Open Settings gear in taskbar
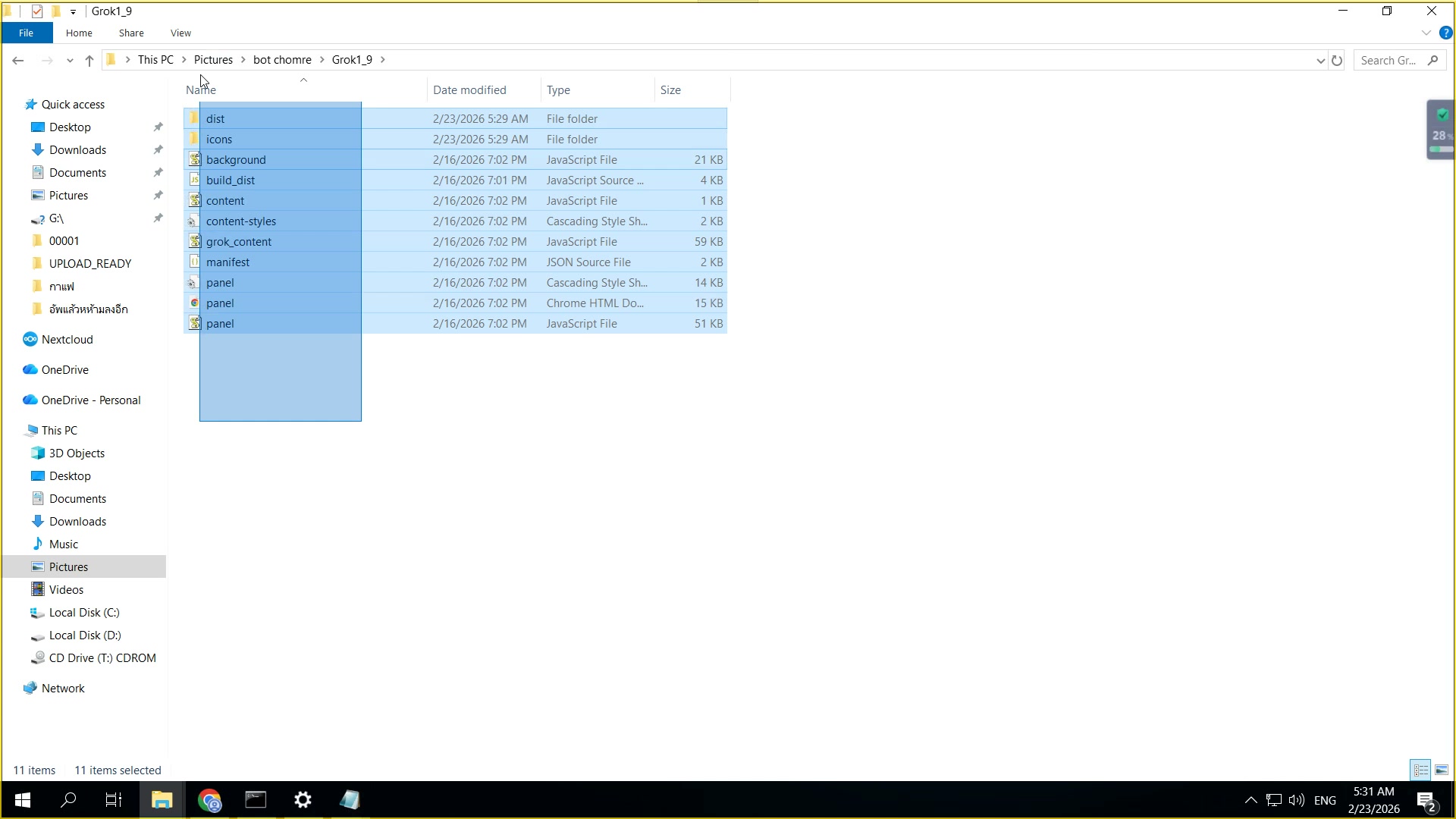The width and height of the screenshot is (1456, 819). (303, 800)
